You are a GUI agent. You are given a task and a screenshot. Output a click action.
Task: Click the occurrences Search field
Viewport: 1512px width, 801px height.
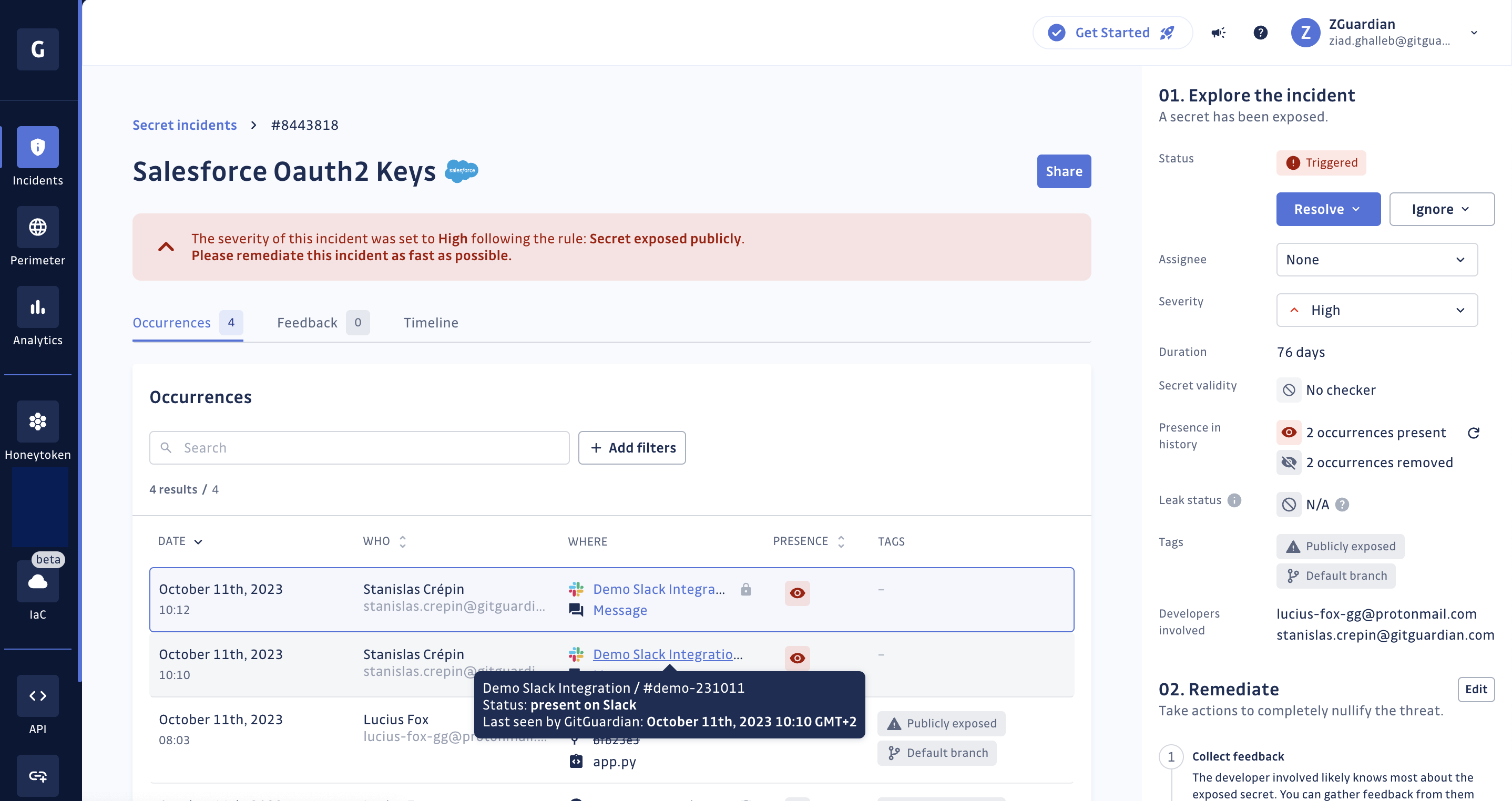359,447
